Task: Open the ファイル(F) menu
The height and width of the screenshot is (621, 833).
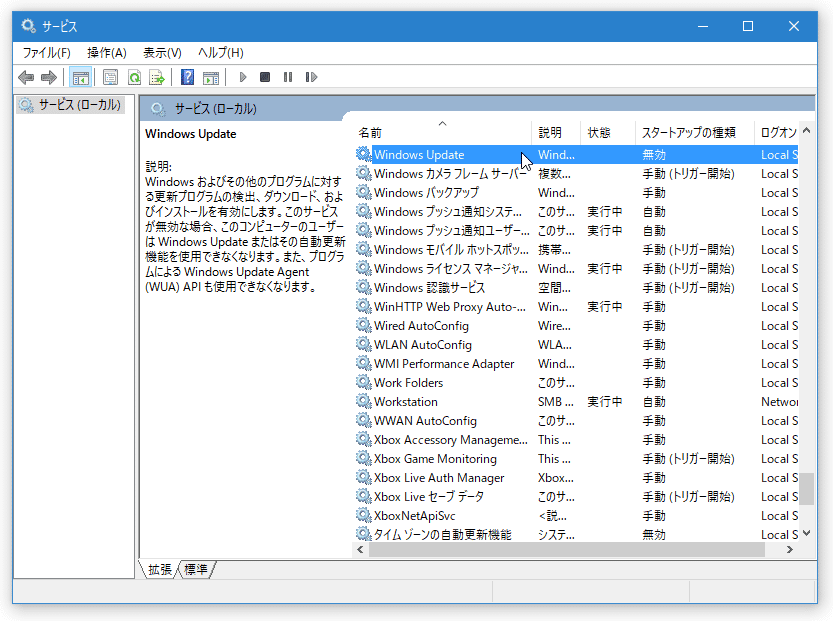Action: pos(47,53)
